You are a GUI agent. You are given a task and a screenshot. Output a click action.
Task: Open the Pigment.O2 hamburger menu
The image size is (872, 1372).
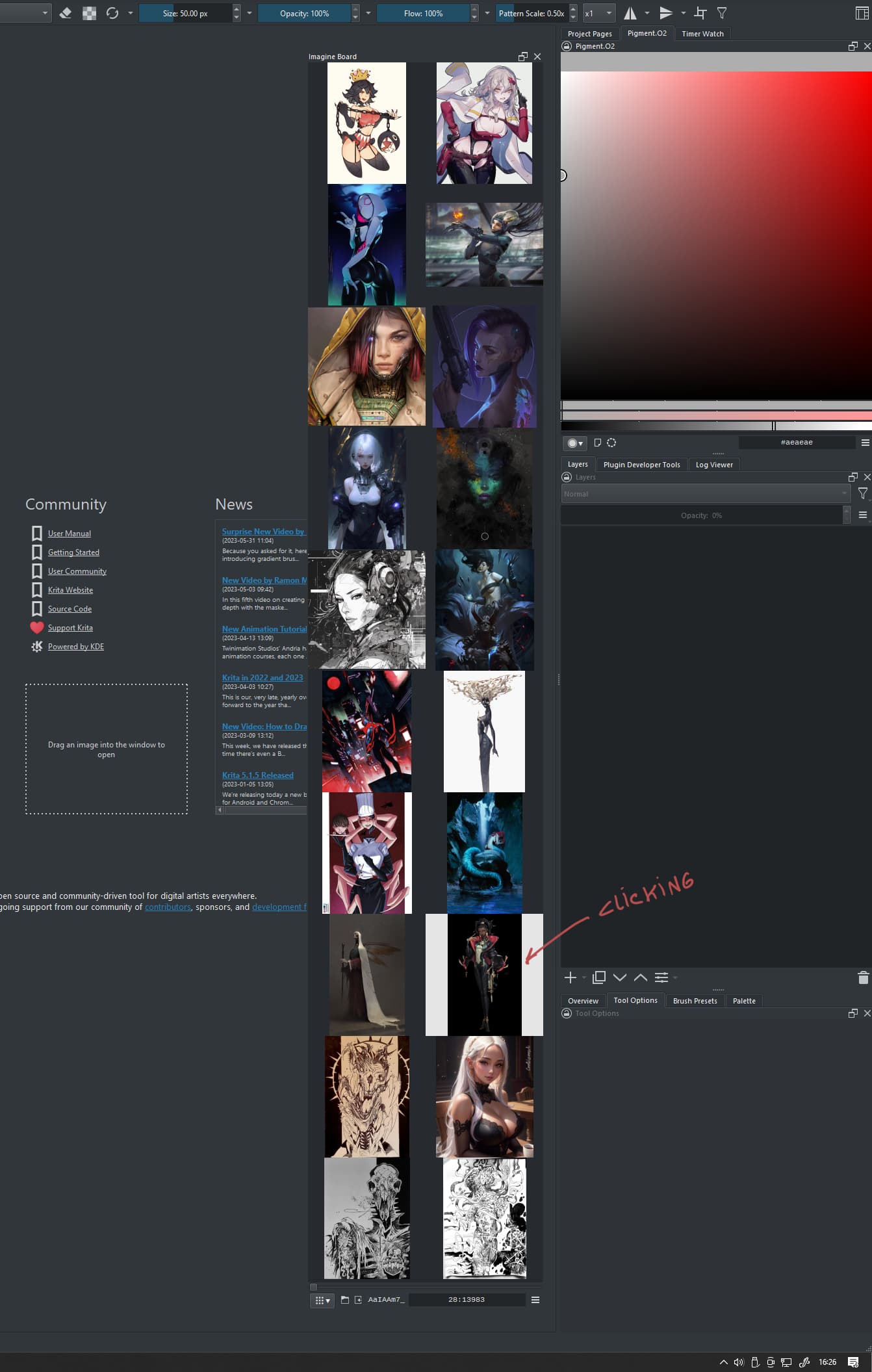click(865, 443)
